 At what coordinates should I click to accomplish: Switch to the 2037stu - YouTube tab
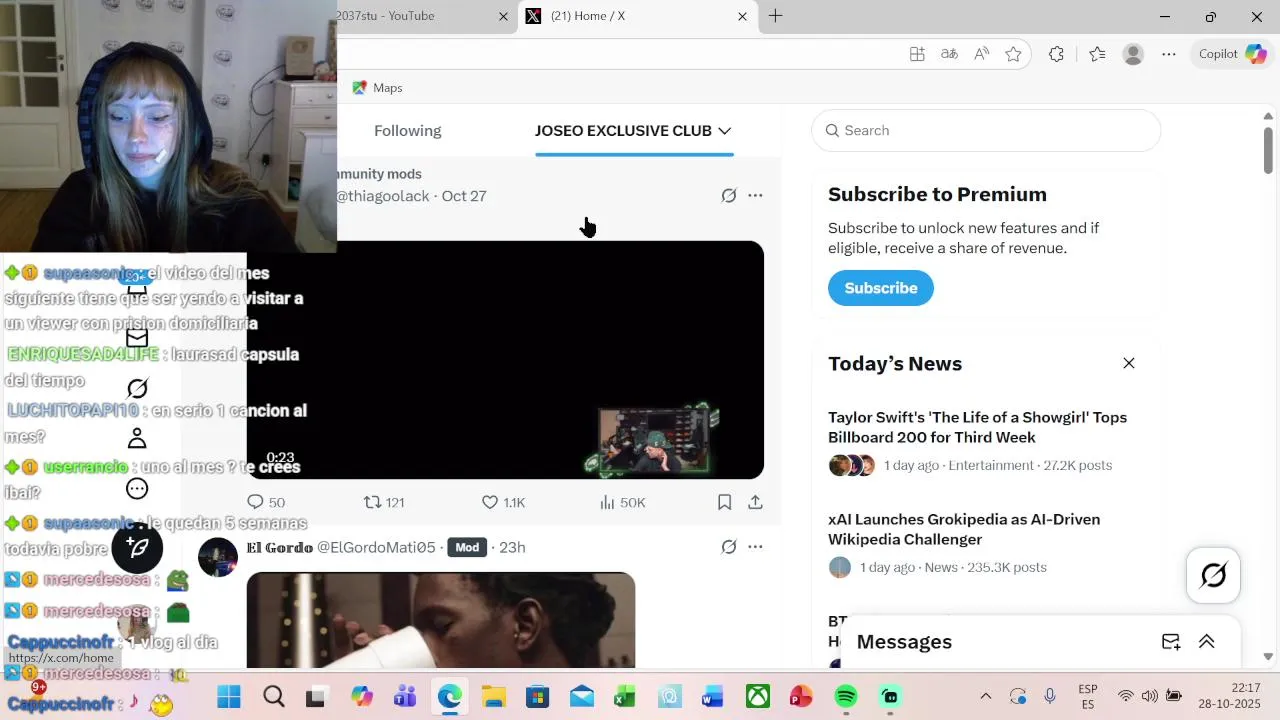click(x=420, y=16)
